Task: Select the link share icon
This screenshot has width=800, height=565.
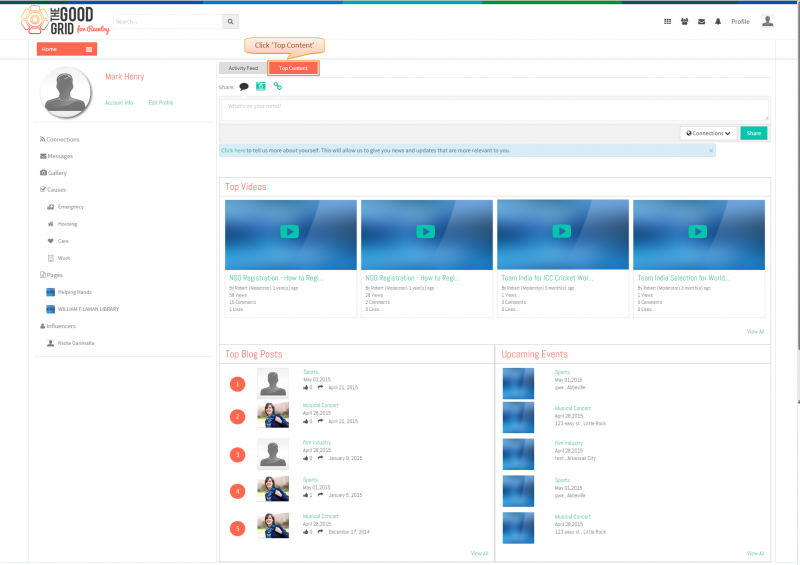Action: (278, 86)
